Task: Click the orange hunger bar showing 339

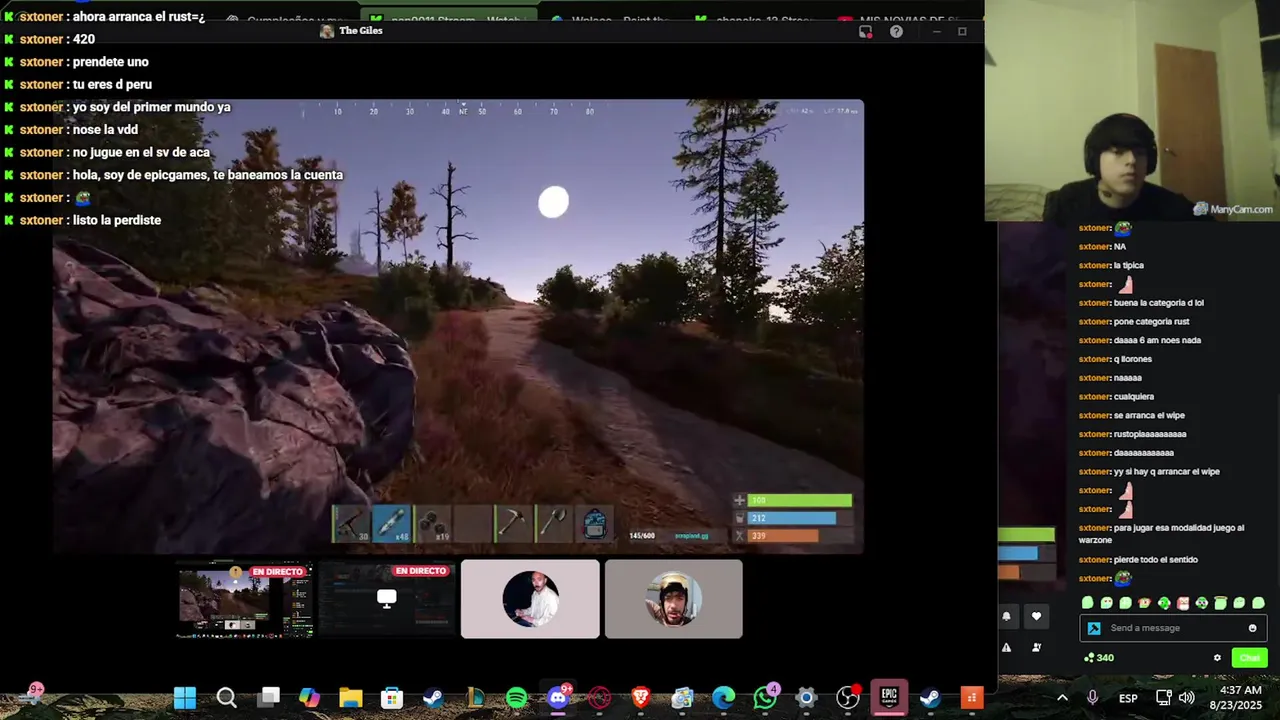Action: (x=783, y=536)
